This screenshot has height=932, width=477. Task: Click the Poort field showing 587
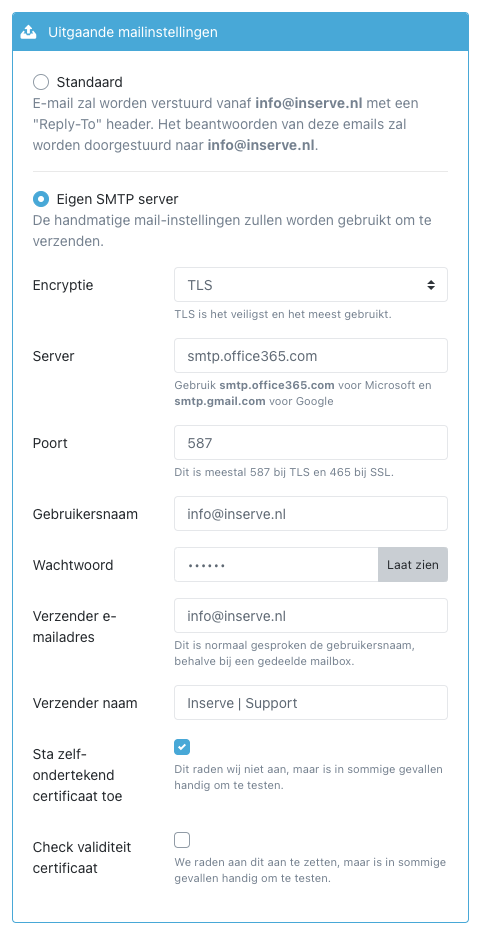pos(311,443)
